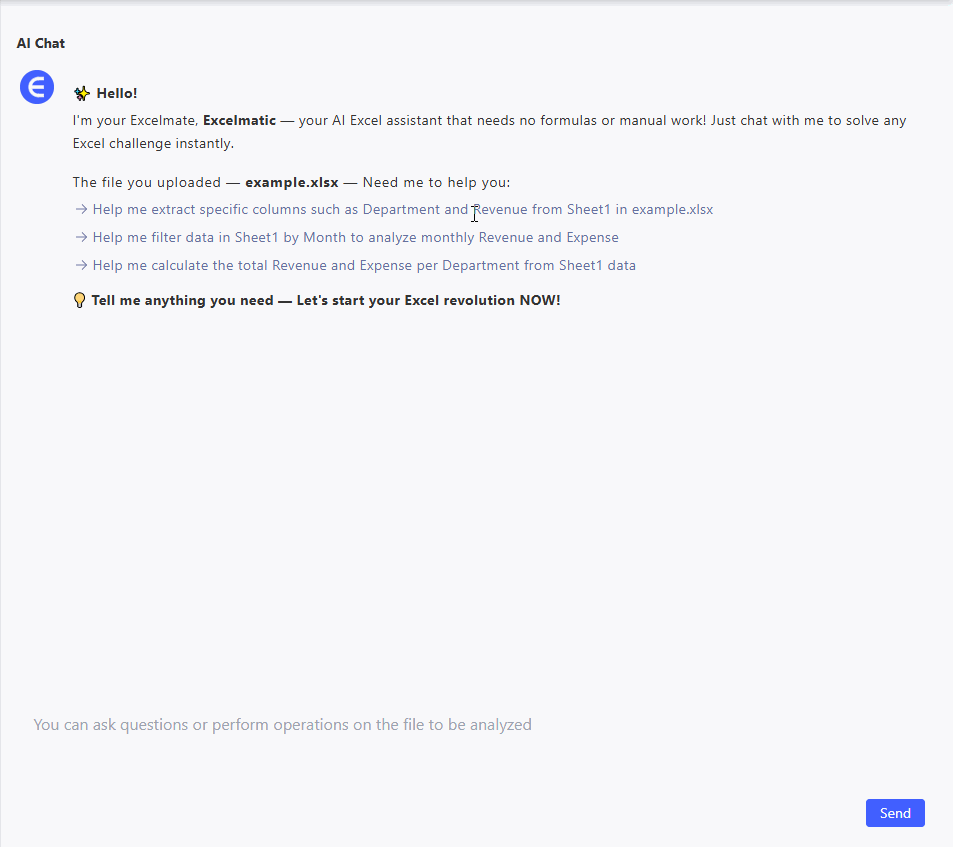Click the arrow before the filter data suggestion

coord(81,238)
